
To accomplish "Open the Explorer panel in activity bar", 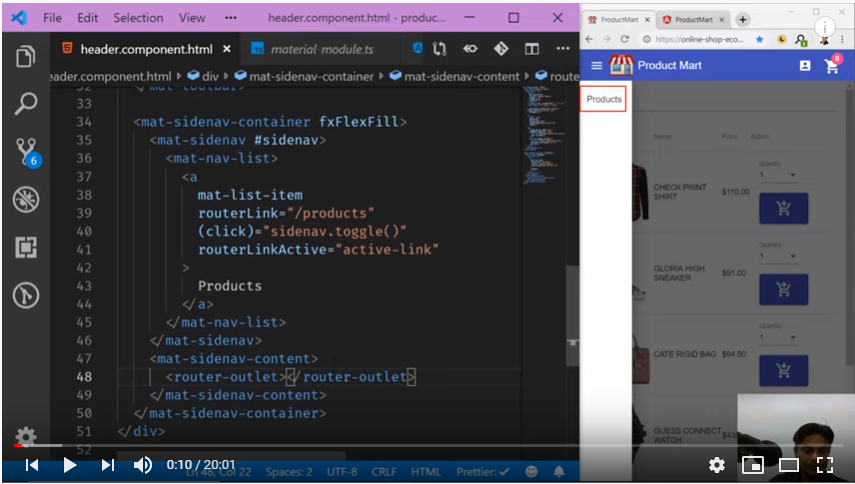I will pyautogui.click(x=26, y=56).
